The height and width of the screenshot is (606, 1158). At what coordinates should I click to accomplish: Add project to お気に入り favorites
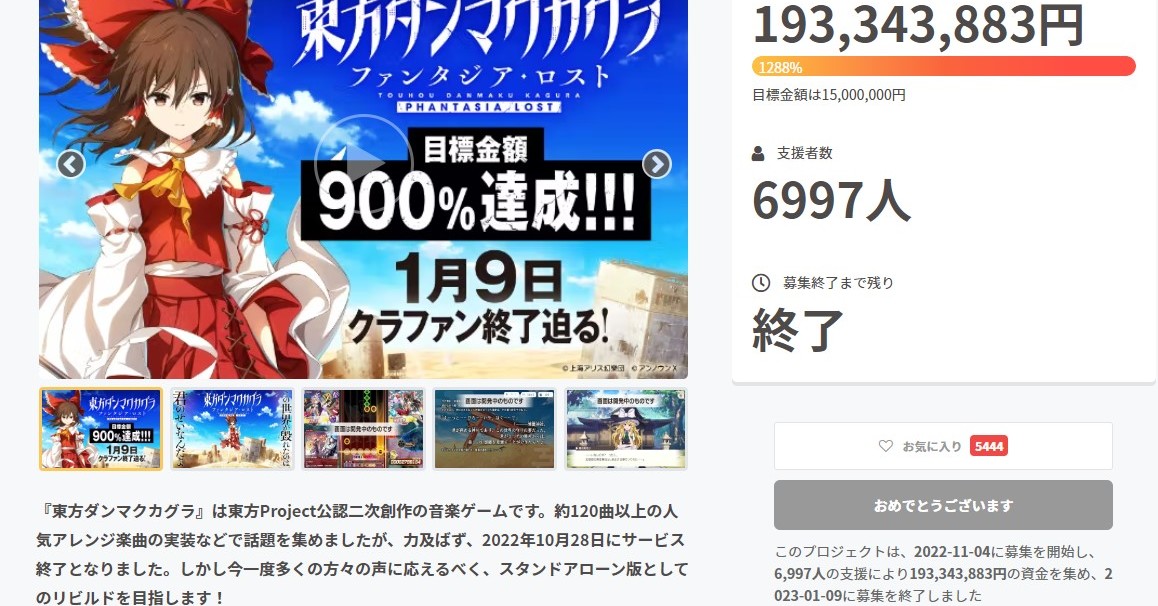tap(943, 446)
